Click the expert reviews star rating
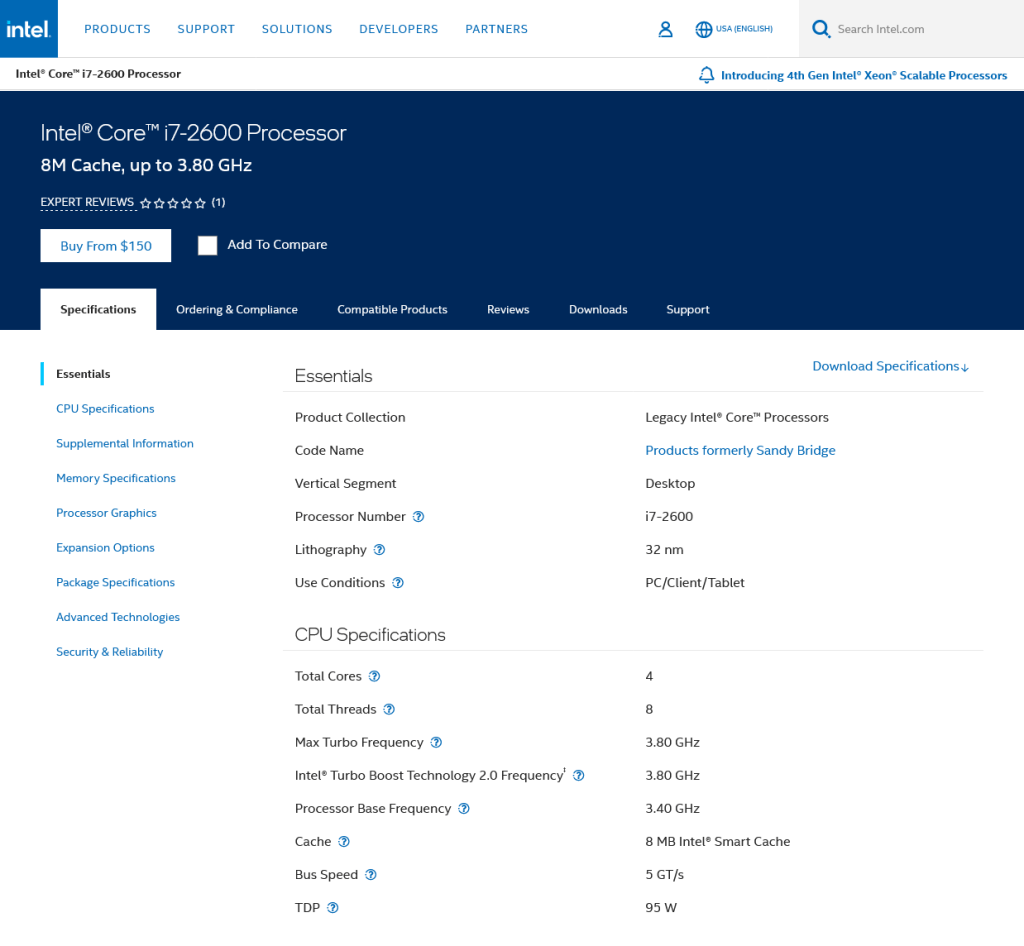The height and width of the screenshot is (946, 1024). (173, 203)
